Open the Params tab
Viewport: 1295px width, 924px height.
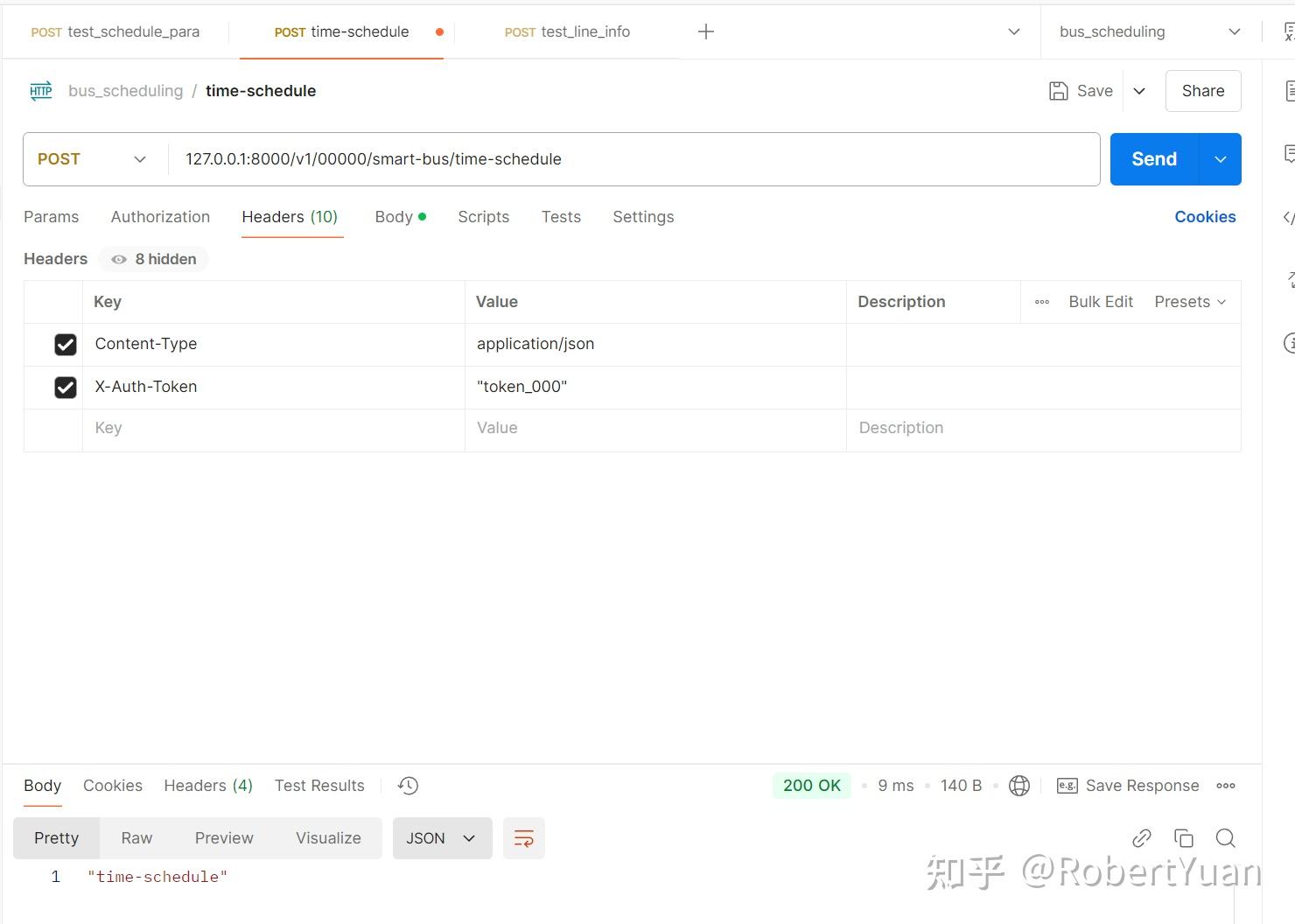(x=51, y=217)
